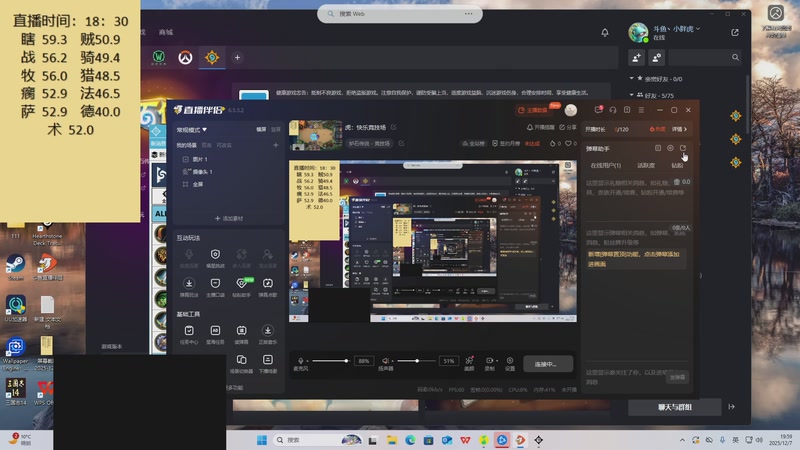Click the 录制 record icon

pyautogui.click(x=489, y=361)
